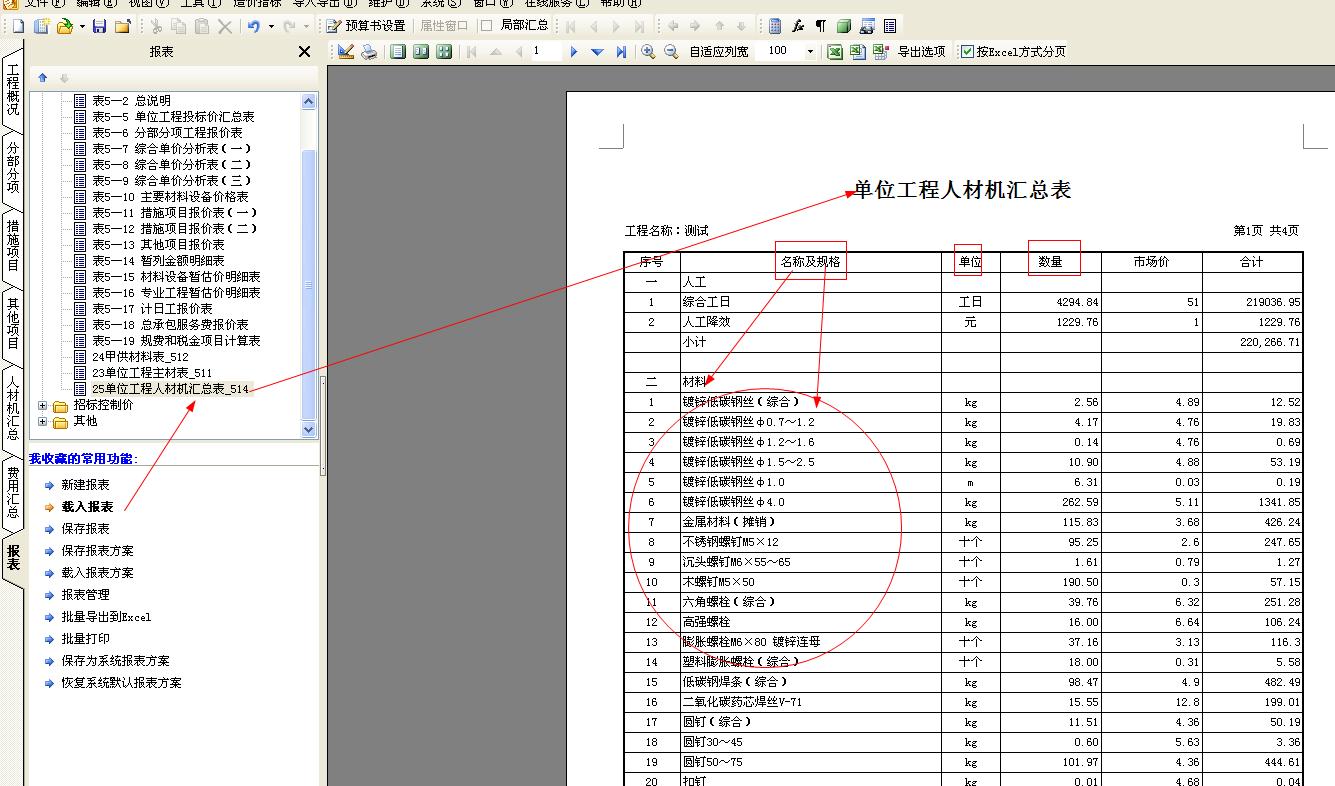Switch to the 措施项目 side tab
The width and height of the screenshot is (1335, 786).
(13, 246)
